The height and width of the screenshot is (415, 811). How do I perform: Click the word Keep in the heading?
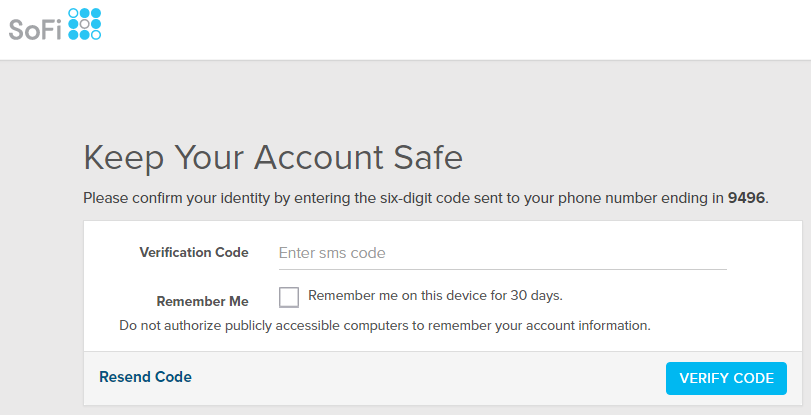click(124, 158)
